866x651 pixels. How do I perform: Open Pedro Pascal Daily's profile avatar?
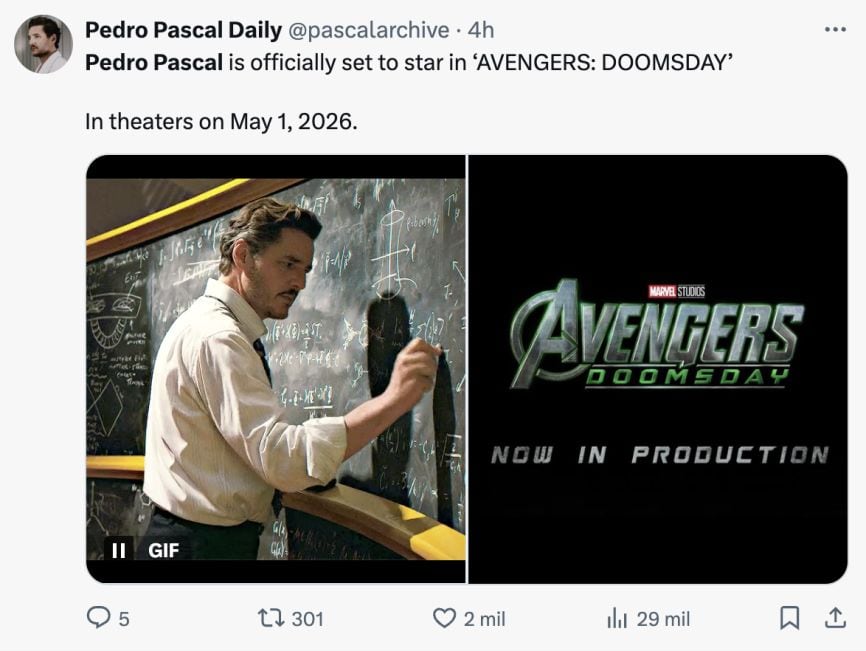pyautogui.click(x=42, y=34)
